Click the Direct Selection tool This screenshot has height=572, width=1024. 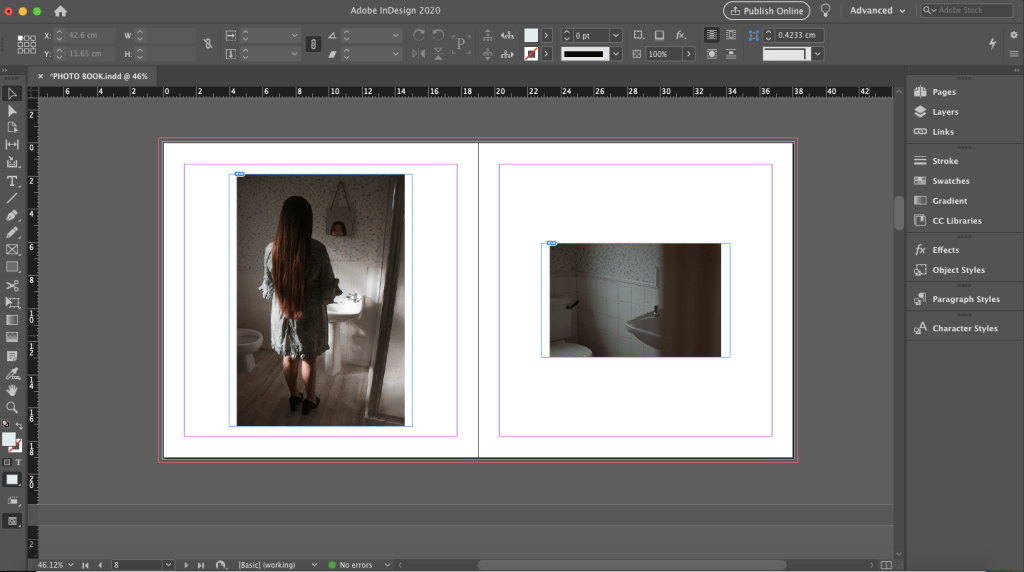point(12,110)
